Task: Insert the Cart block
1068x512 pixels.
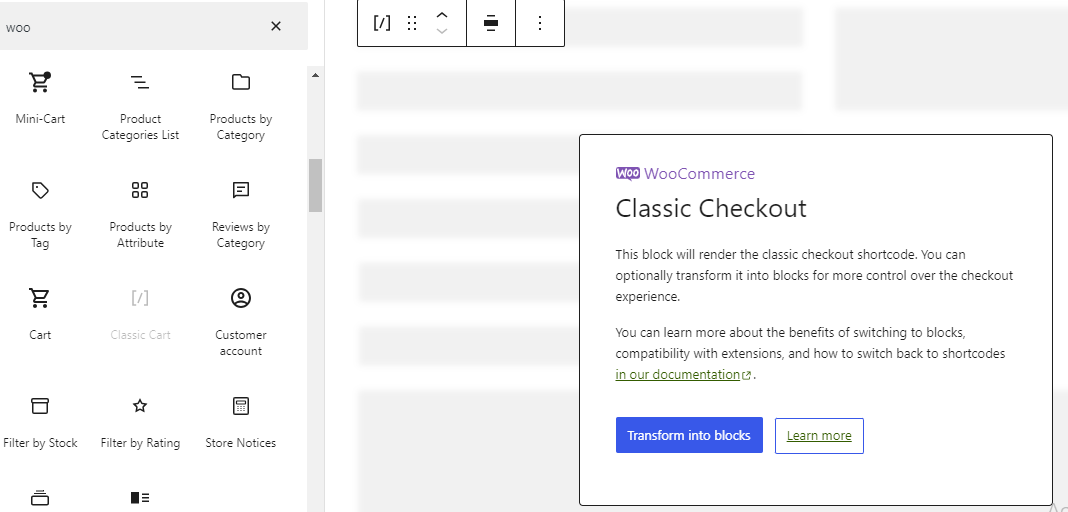Action: click(x=40, y=315)
